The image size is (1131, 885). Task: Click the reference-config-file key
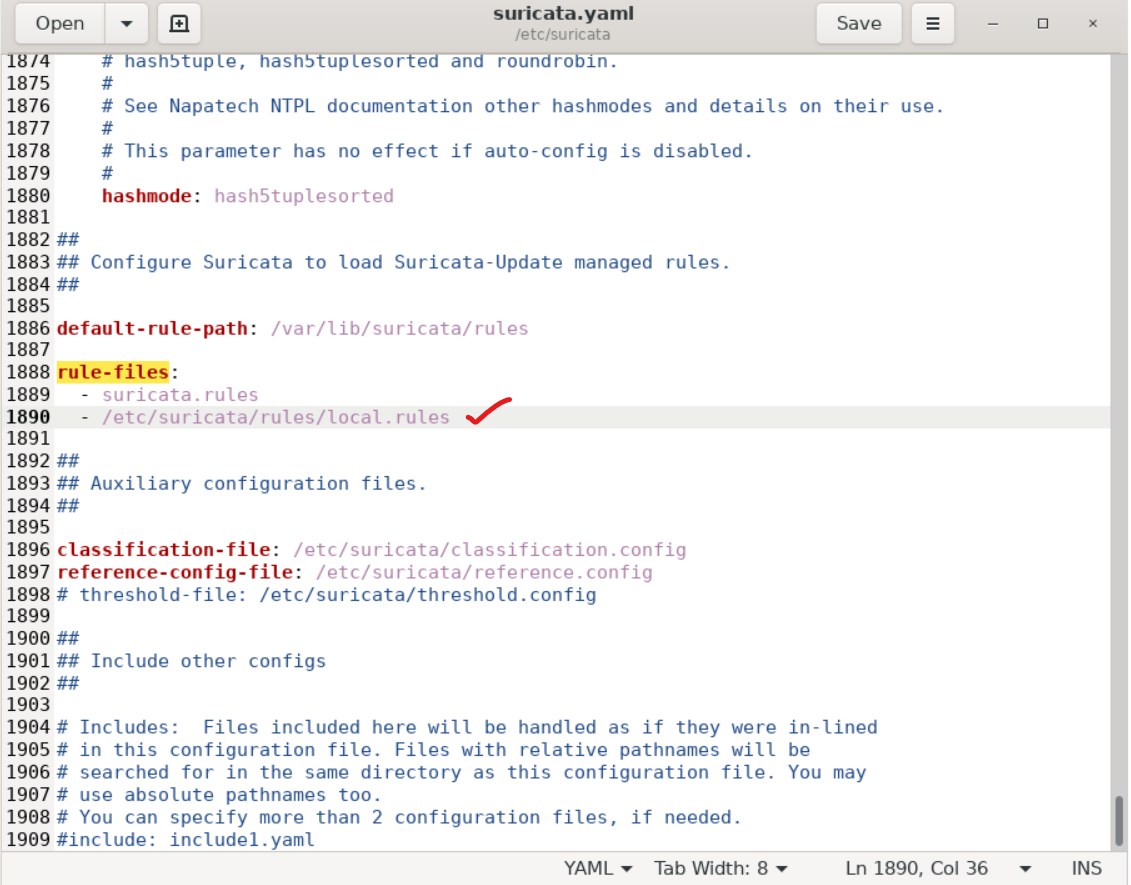tap(175, 572)
